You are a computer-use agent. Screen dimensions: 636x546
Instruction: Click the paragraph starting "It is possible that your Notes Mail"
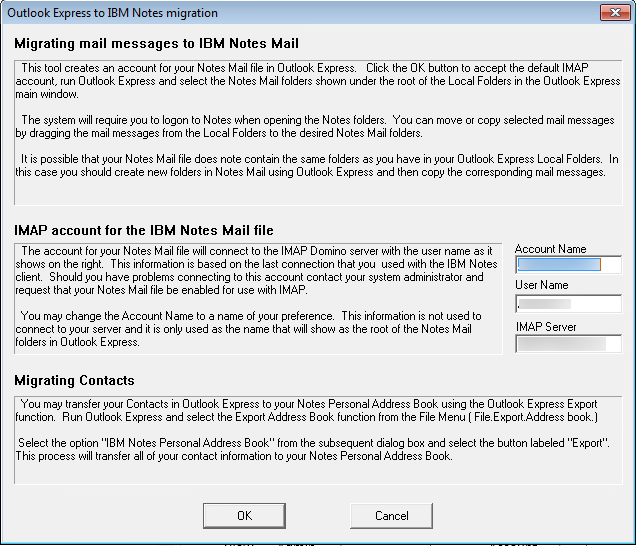pos(317,165)
